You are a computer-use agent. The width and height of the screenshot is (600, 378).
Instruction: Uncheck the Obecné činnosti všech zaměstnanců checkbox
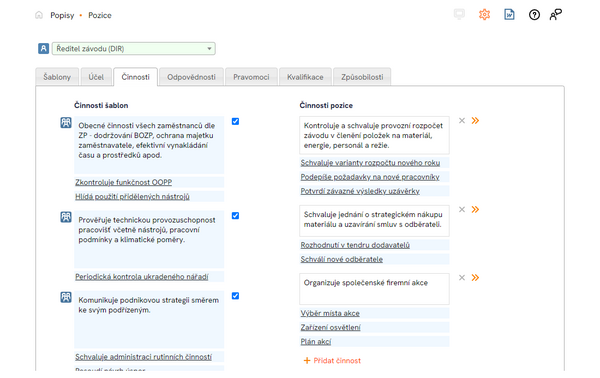pyautogui.click(x=235, y=121)
